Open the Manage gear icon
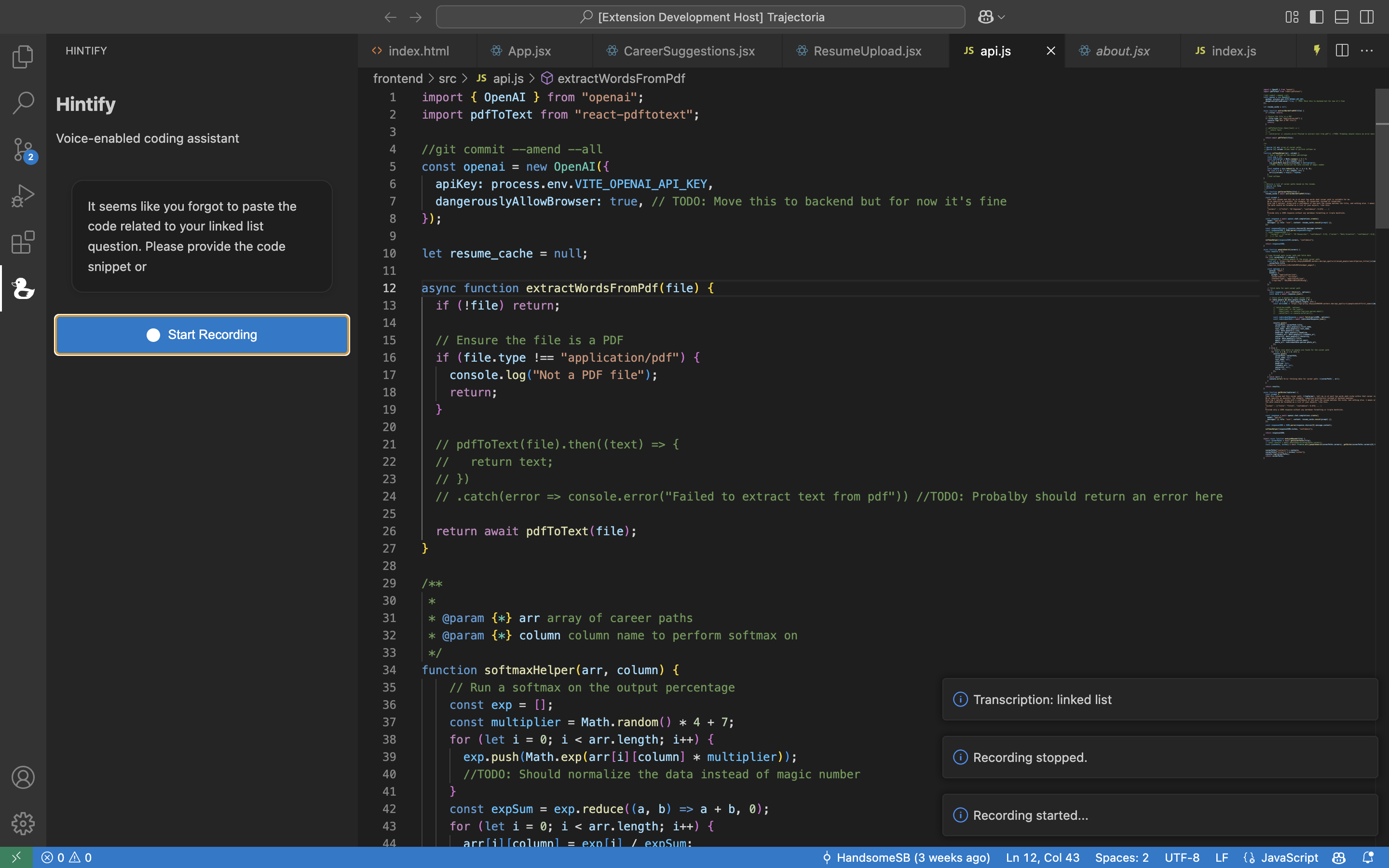1389x868 pixels. point(23,823)
